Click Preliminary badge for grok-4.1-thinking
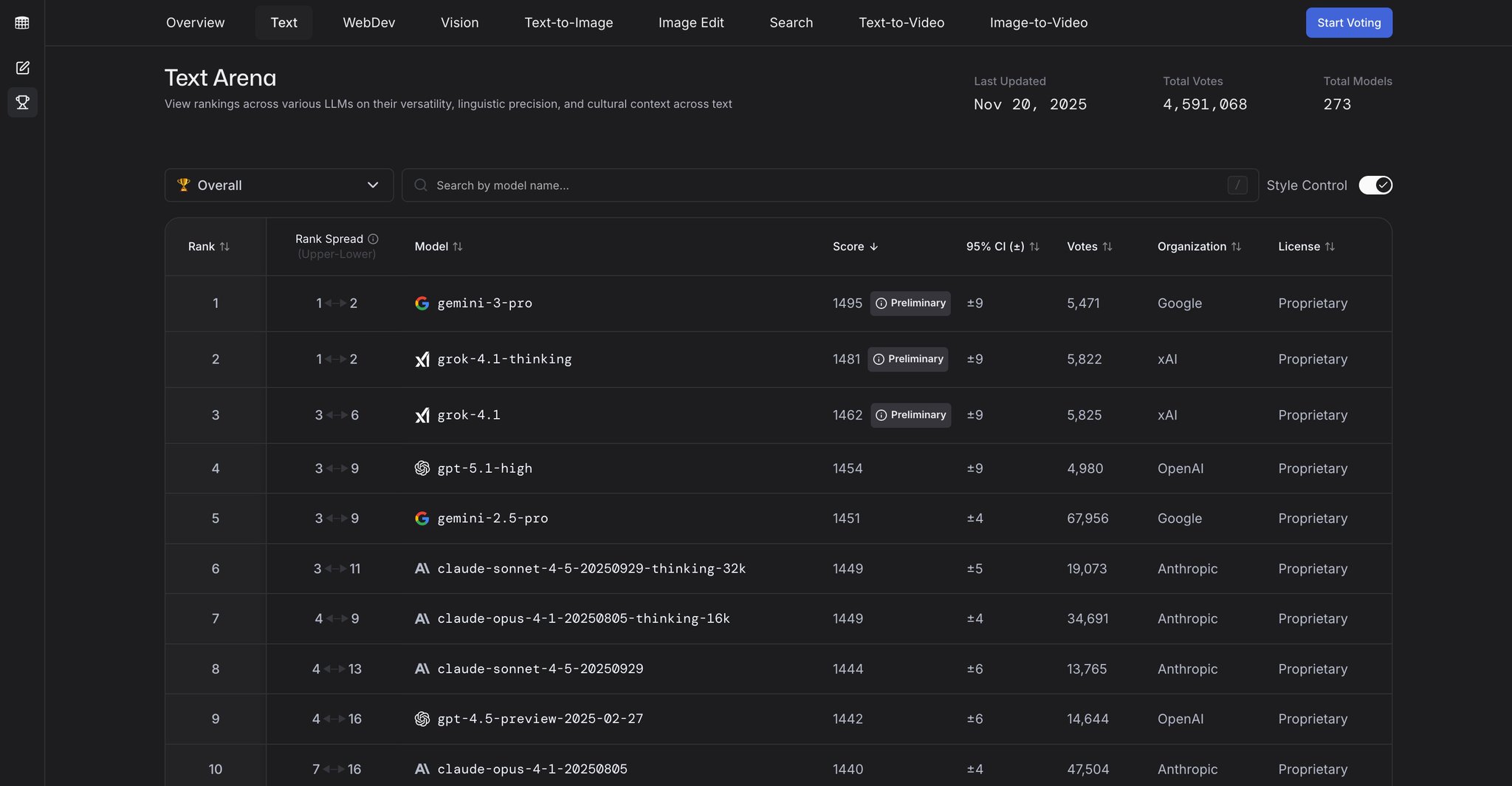 point(908,360)
